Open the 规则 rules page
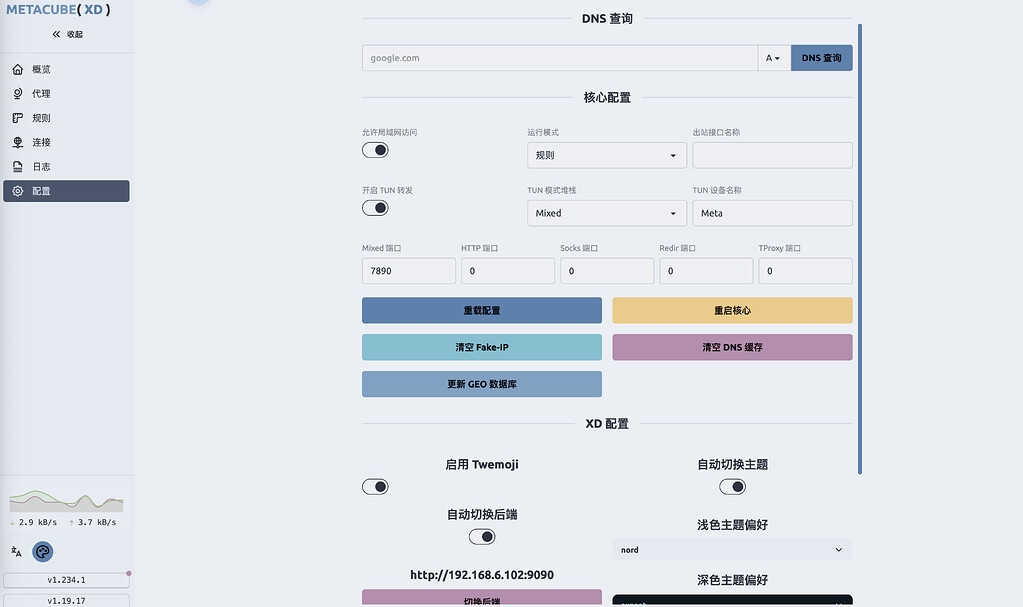Image resolution: width=1023 pixels, height=607 pixels. coord(67,118)
